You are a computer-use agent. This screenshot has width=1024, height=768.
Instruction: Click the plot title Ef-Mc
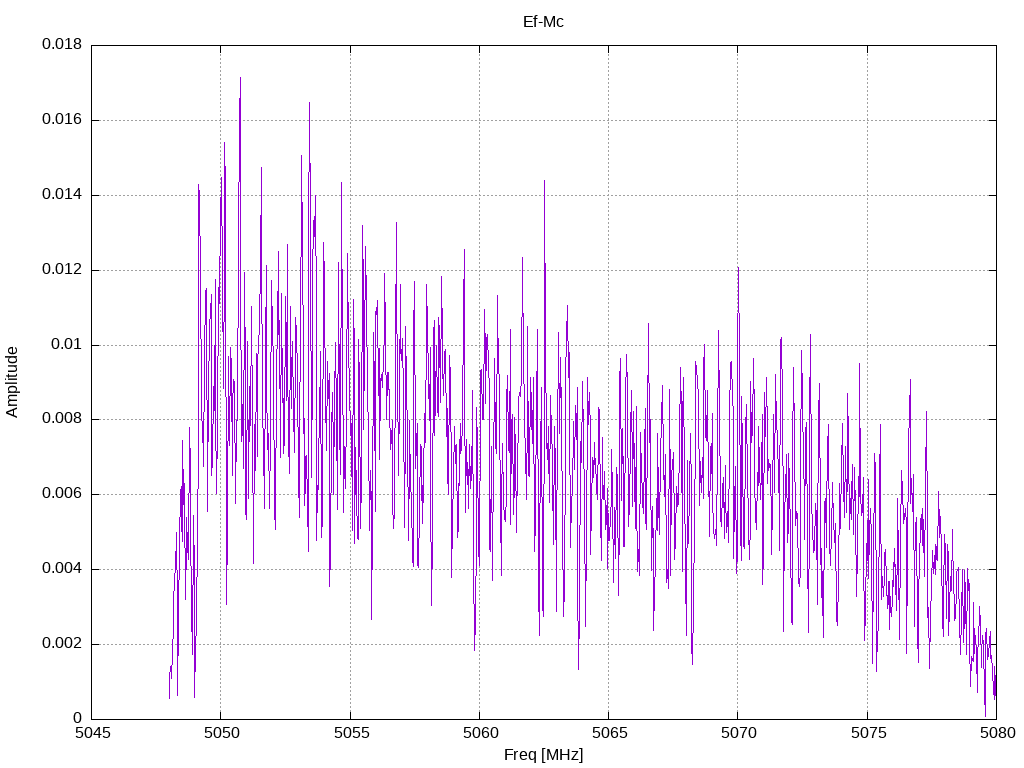click(543, 22)
